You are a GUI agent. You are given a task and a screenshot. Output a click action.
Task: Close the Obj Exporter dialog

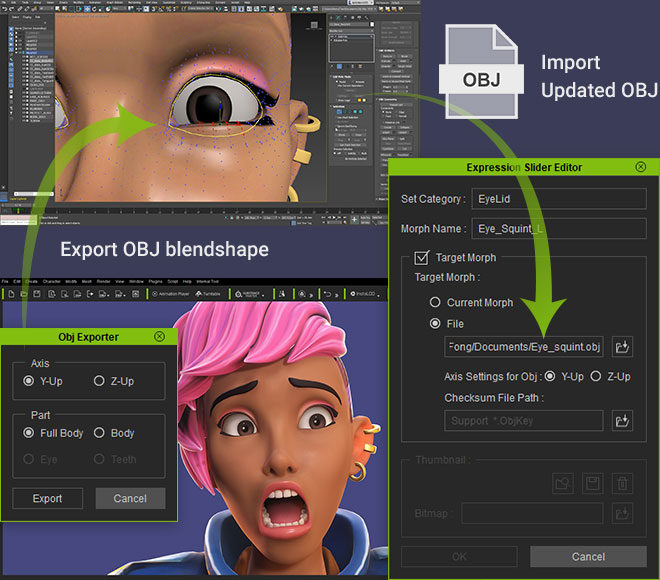[x=159, y=337]
